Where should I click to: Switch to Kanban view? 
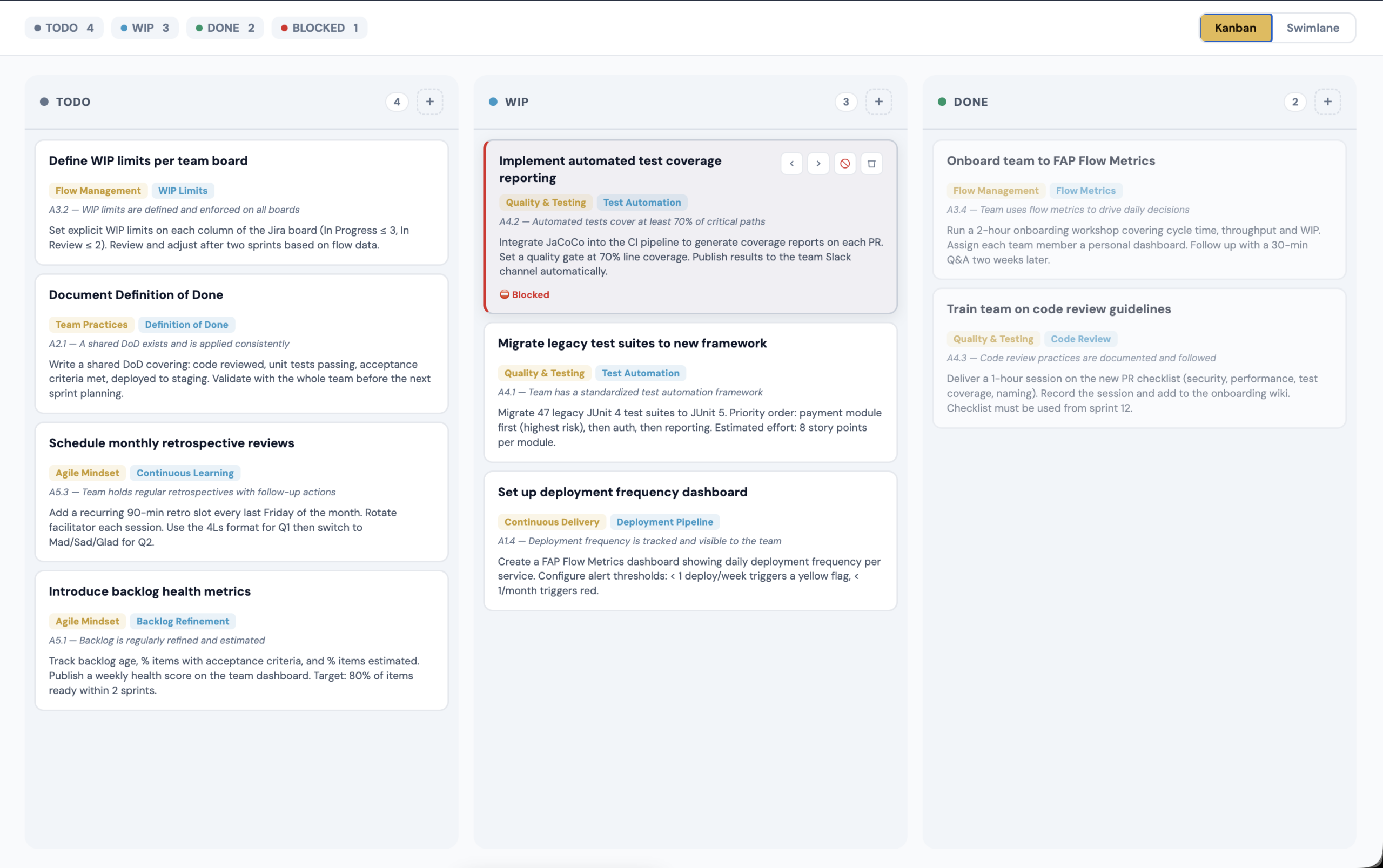tap(1235, 28)
